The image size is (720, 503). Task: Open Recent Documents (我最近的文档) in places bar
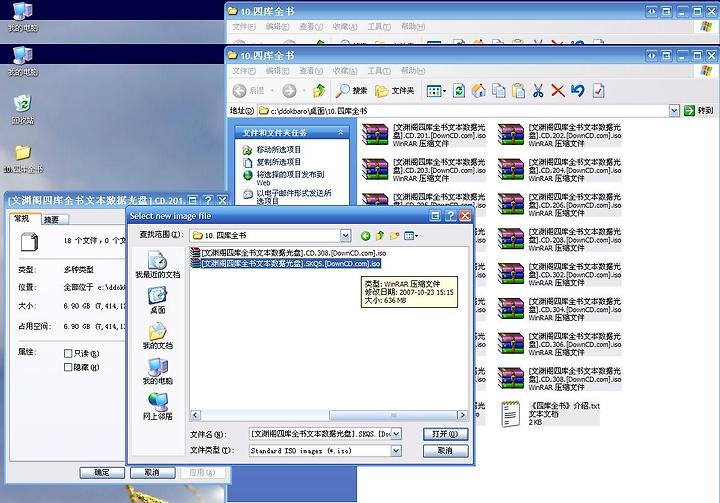coord(158,265)
